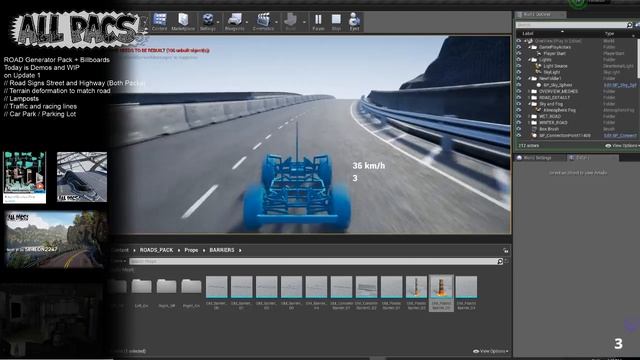
Task: Collapse the Sky and Fog folder
Action: point(529,104)
